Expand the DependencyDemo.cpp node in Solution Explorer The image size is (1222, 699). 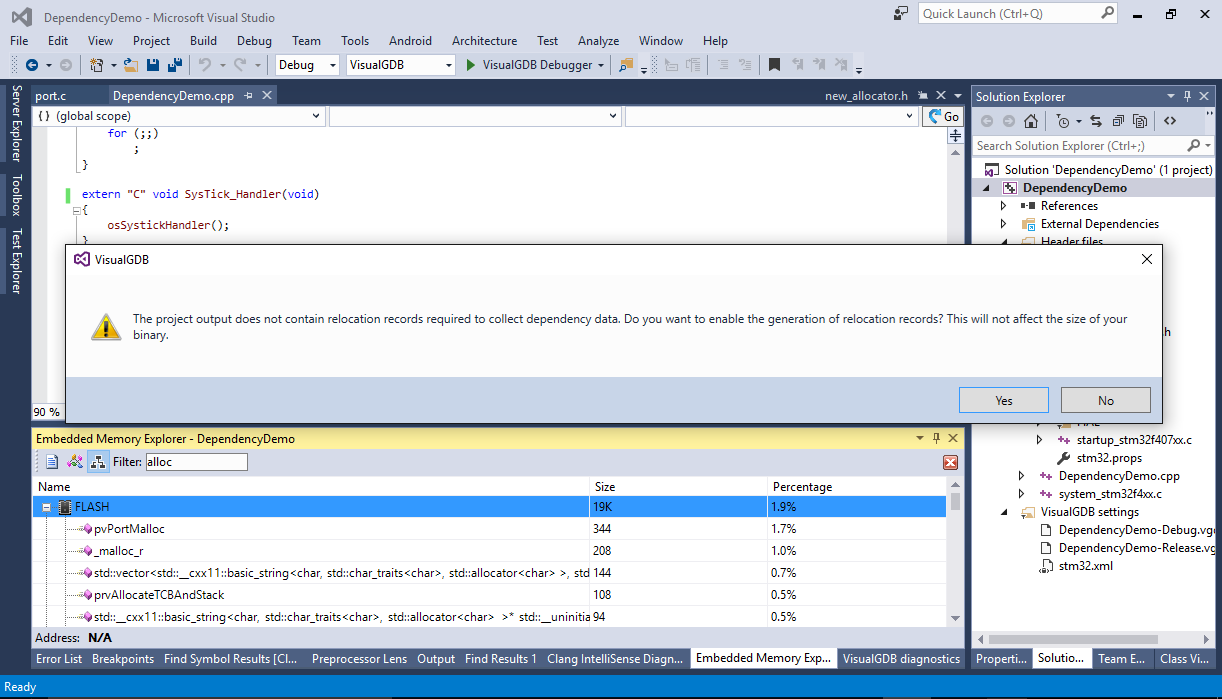pyautogui.click(x=1021, y=476)
